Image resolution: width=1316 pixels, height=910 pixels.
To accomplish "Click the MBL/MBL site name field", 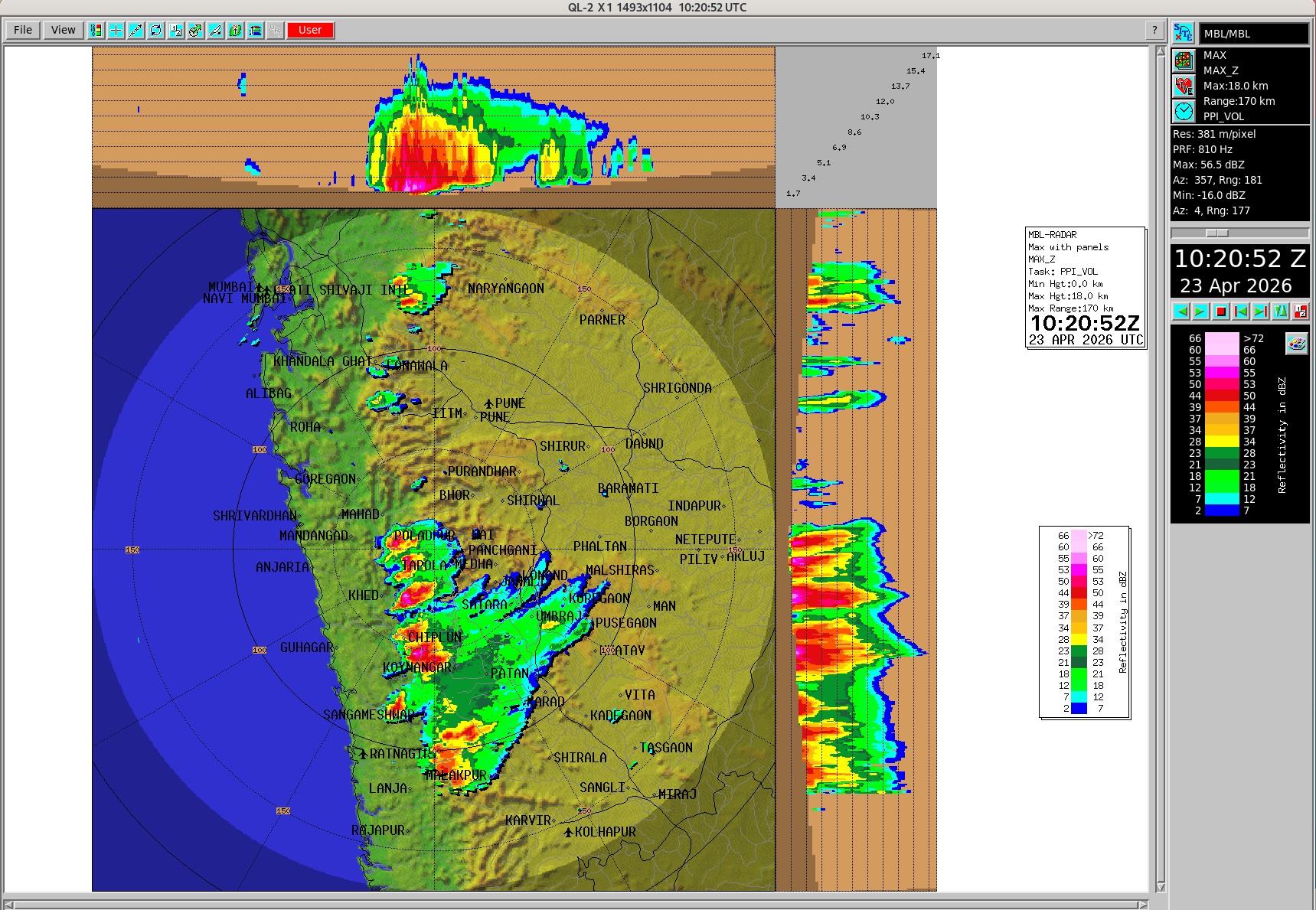I will pyautogui.click(x=1253, y=34).
